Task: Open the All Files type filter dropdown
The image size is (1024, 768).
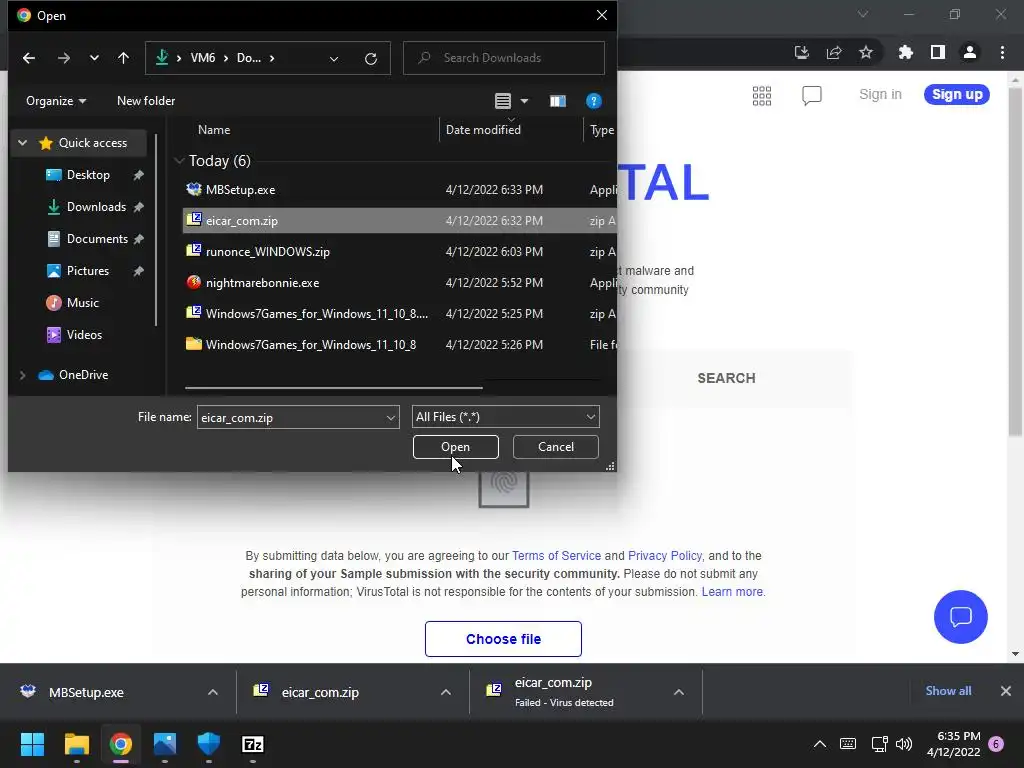Action: [x=505, y=417]
